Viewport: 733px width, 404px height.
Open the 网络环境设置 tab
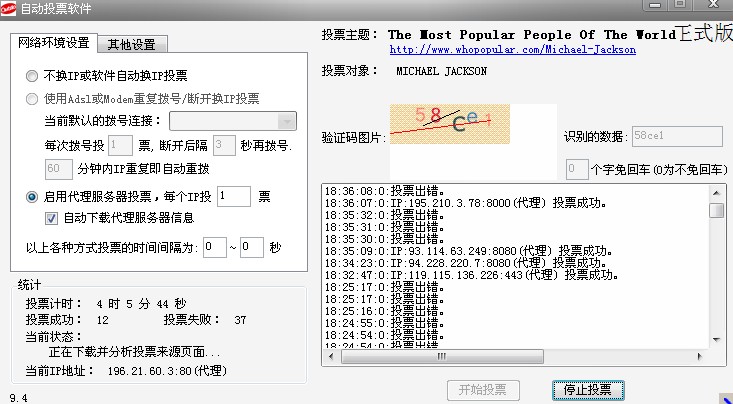(55, 43)
